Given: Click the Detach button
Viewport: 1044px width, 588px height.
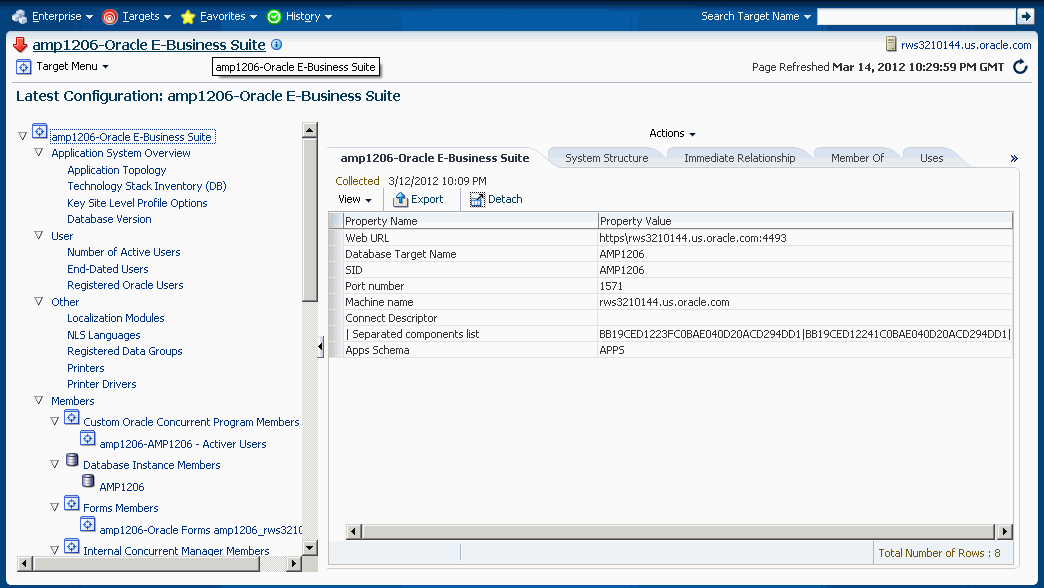Looking at the screenshot, I should [x=496, y=199].
